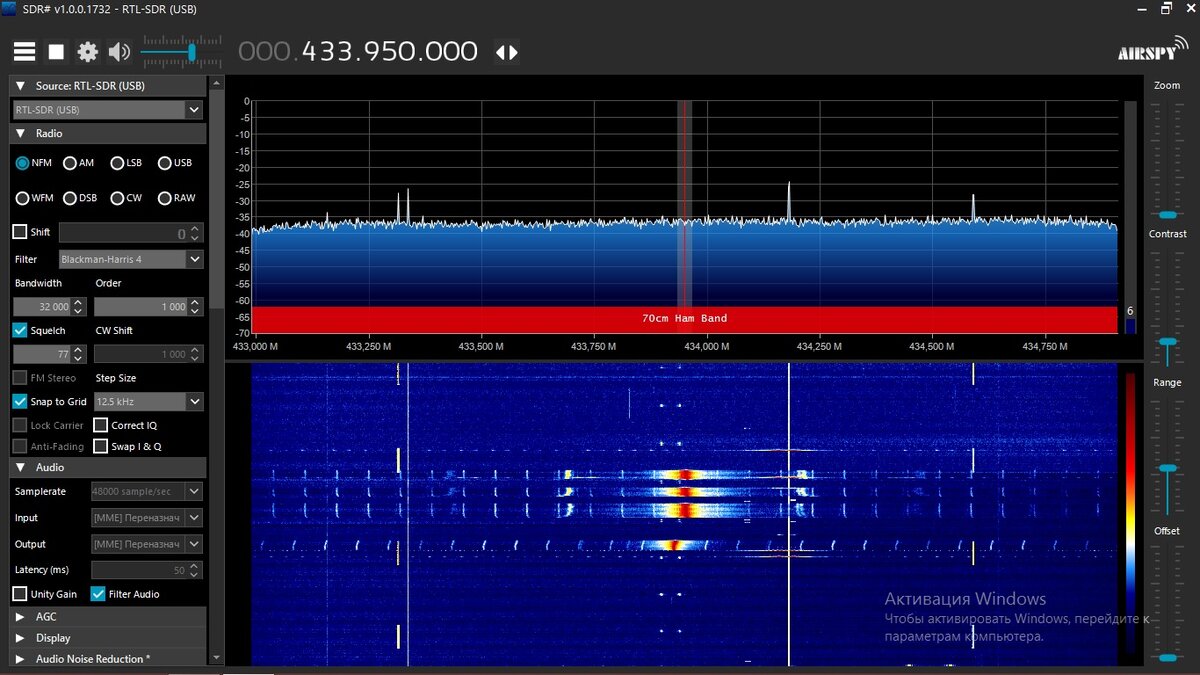This screenshot has width=1200, height=675.
Task: Click the 433,250 M frequency axis label
Action: click(x=368, y=346)
